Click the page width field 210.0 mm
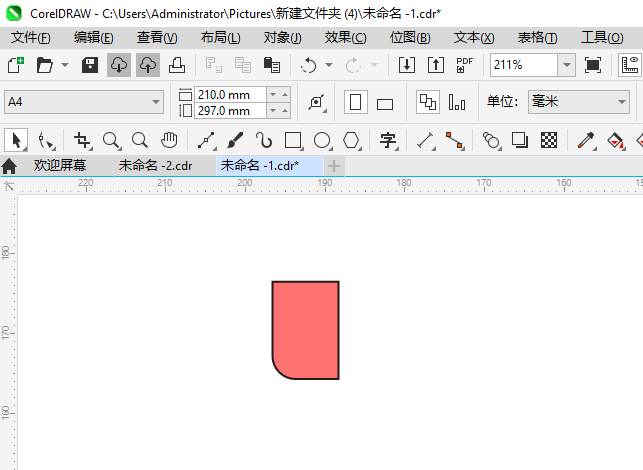The width and height of the screenshot is (643, 470). coord(230,95)
